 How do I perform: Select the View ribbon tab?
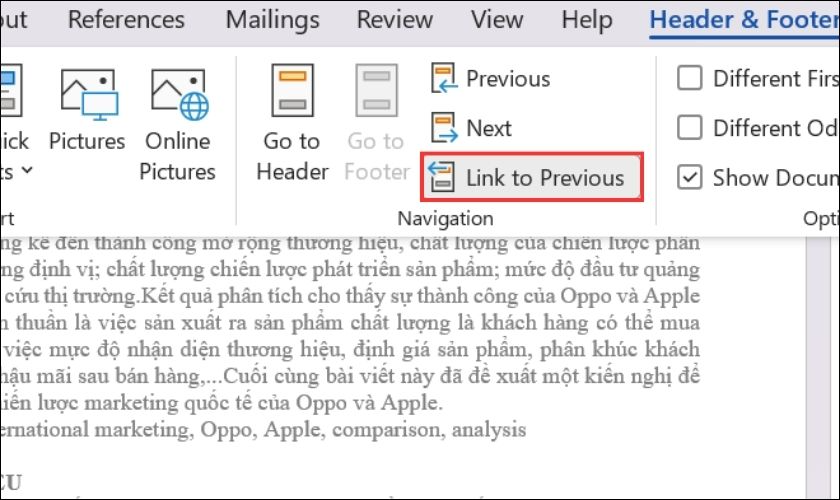(497, 20)
